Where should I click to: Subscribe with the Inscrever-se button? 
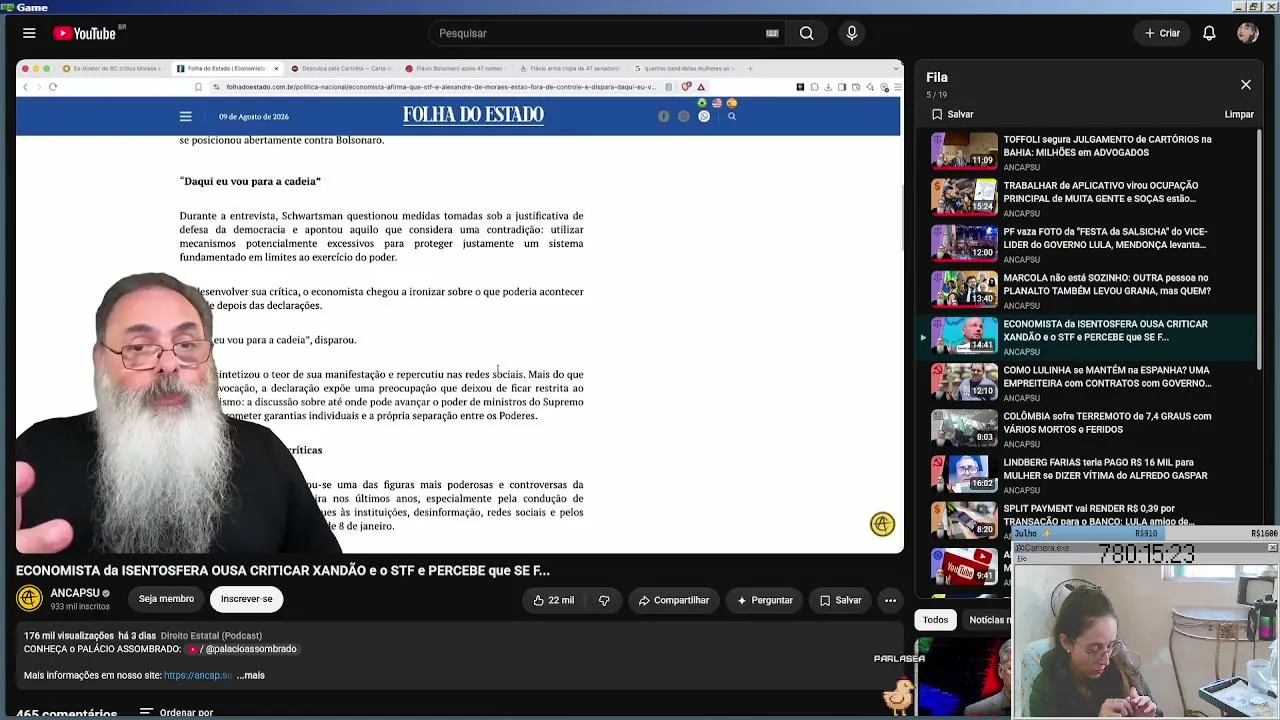coord(246,599)
